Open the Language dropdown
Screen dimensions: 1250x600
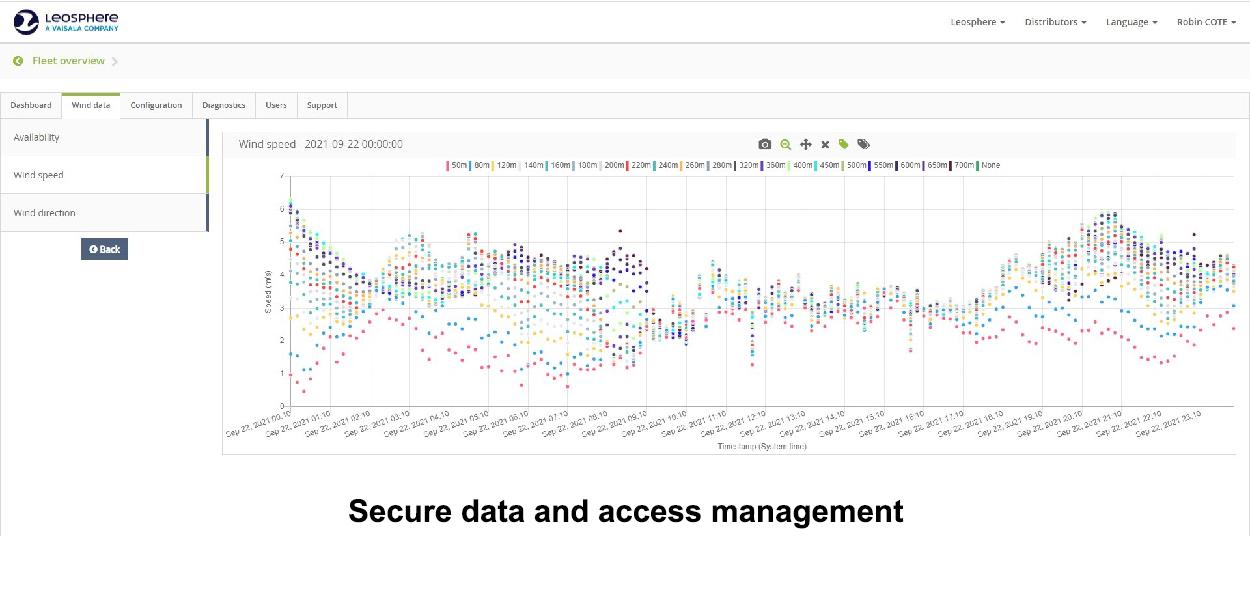(x=1131, y=22)
